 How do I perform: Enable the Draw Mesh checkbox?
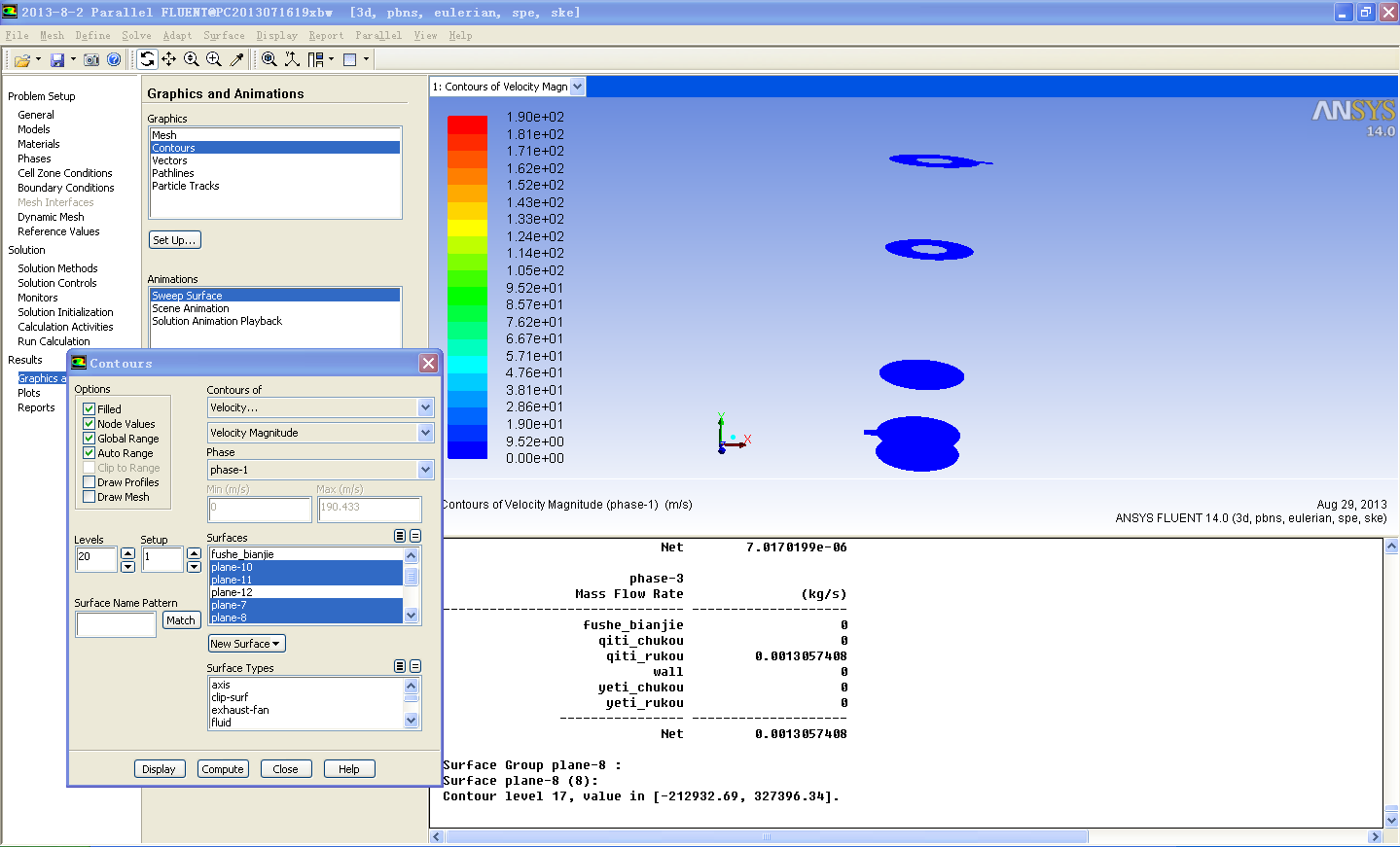[90, 497]
